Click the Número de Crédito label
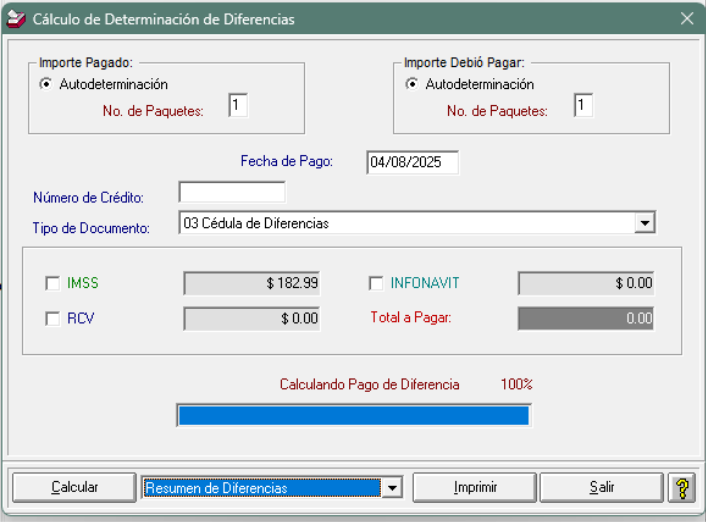The height and width of the screenshot is (522, 706). point(88,197)
